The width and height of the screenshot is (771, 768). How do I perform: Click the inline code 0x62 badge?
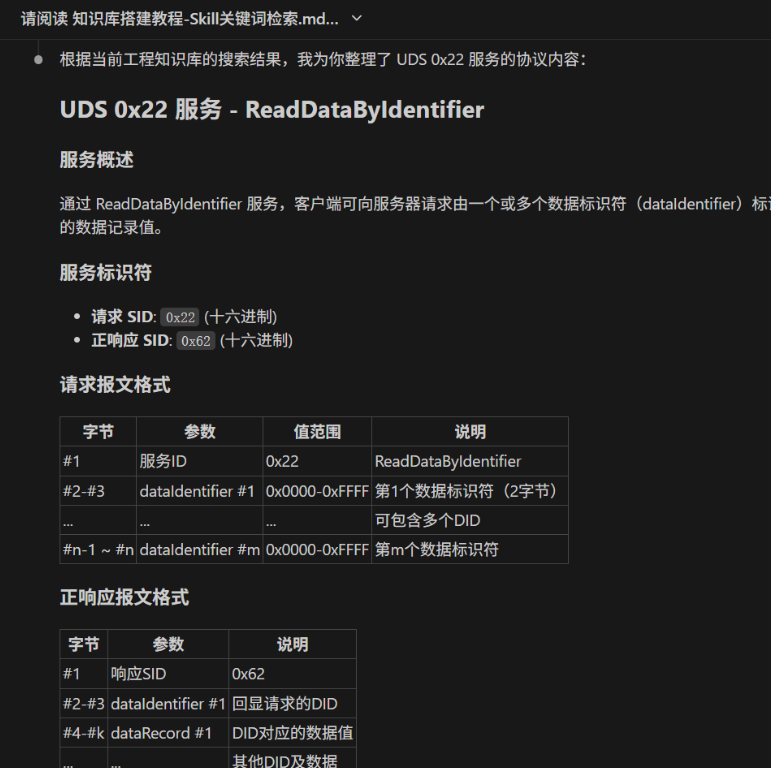196,341
